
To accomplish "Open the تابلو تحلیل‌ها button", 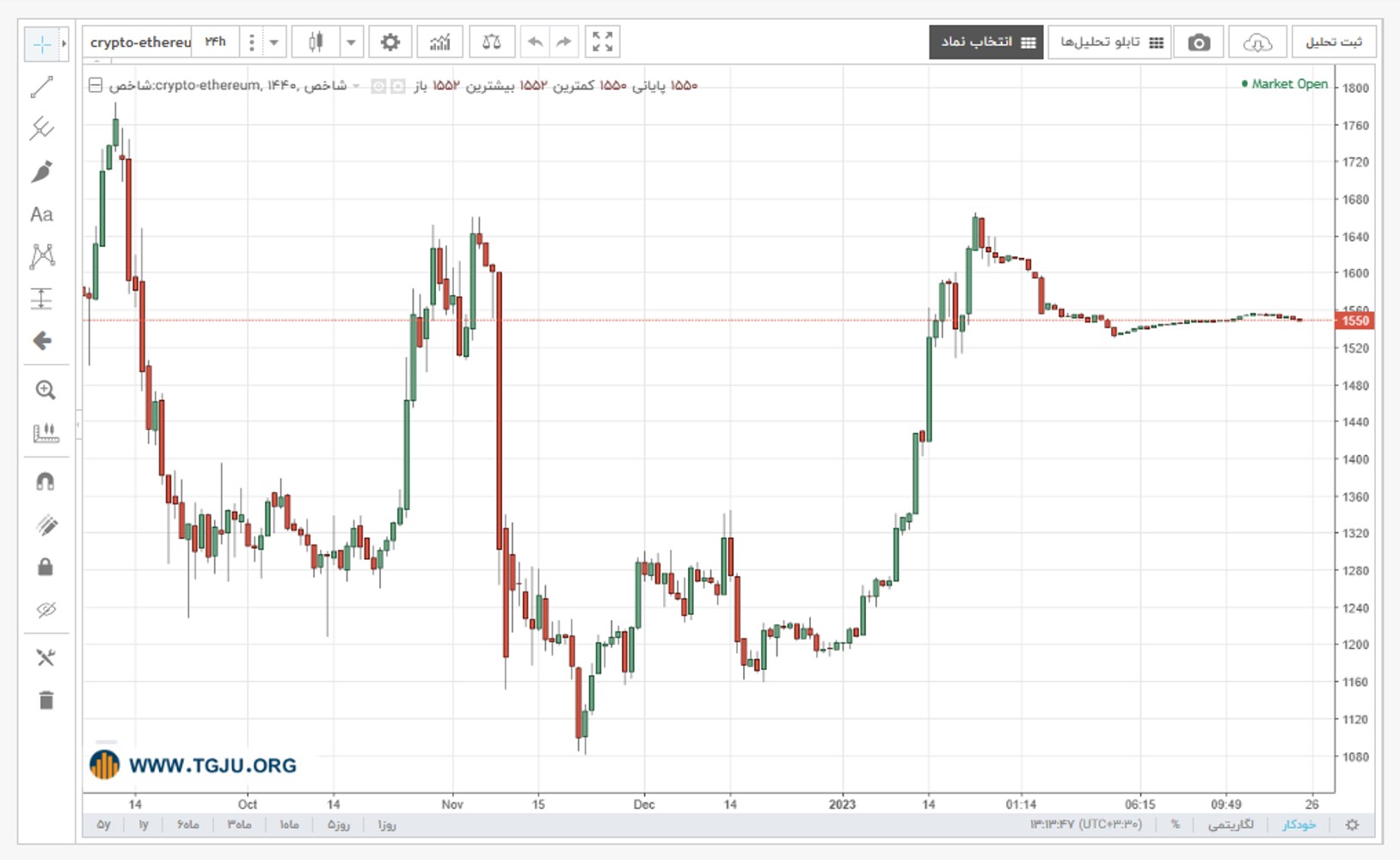I will pyautogui.click(x=1109, y=42).
